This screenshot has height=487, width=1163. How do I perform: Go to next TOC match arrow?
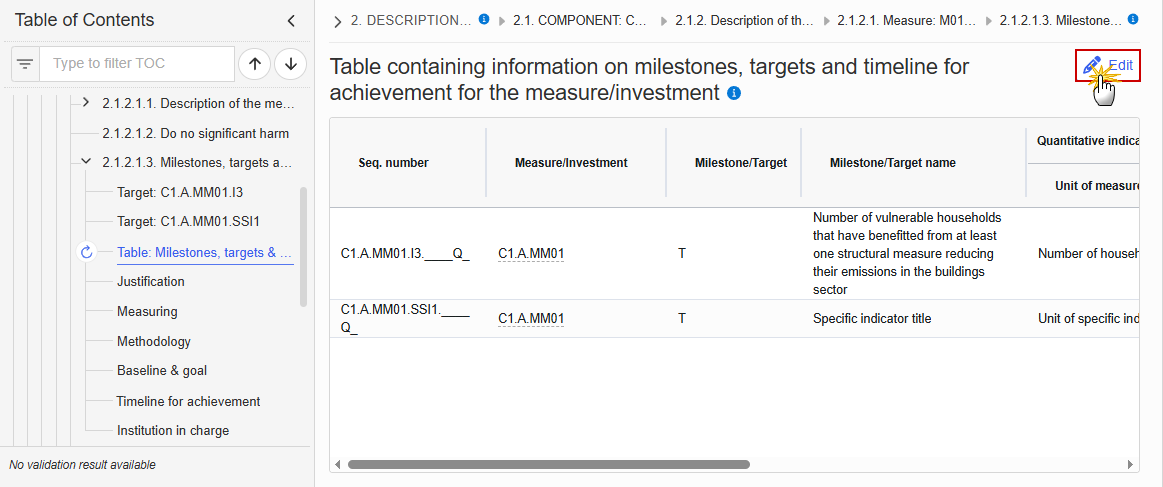[291, 64]
